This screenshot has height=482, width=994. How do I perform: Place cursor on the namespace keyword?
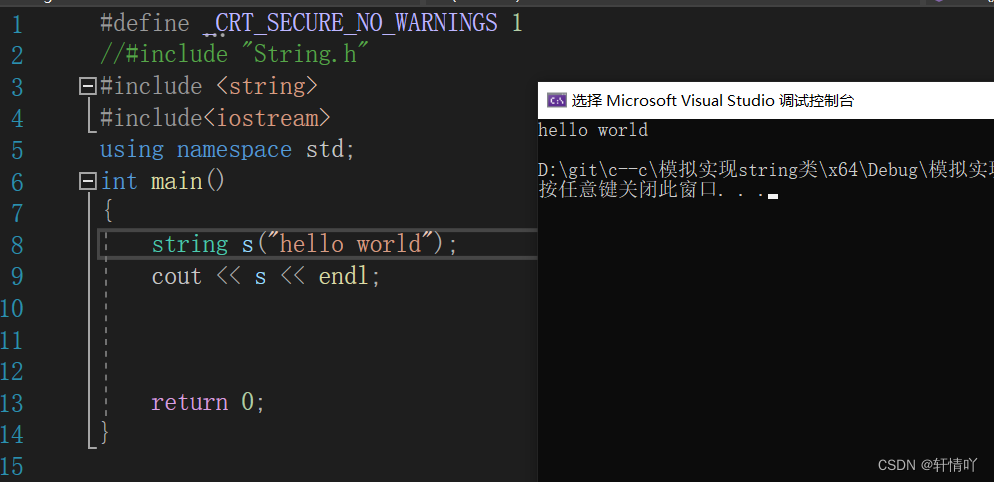pos(234,150)
